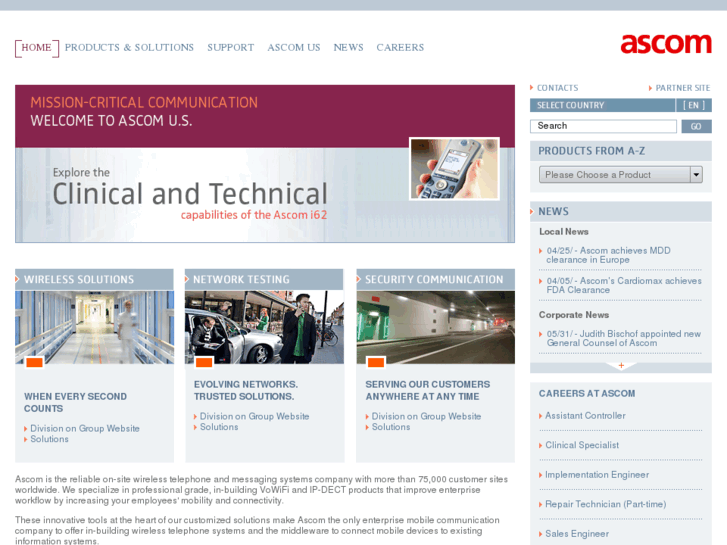Open Wireless Solutions Division on Group Website
The height and width of the screenshot is (545, 727).
[x=85, y=429]
